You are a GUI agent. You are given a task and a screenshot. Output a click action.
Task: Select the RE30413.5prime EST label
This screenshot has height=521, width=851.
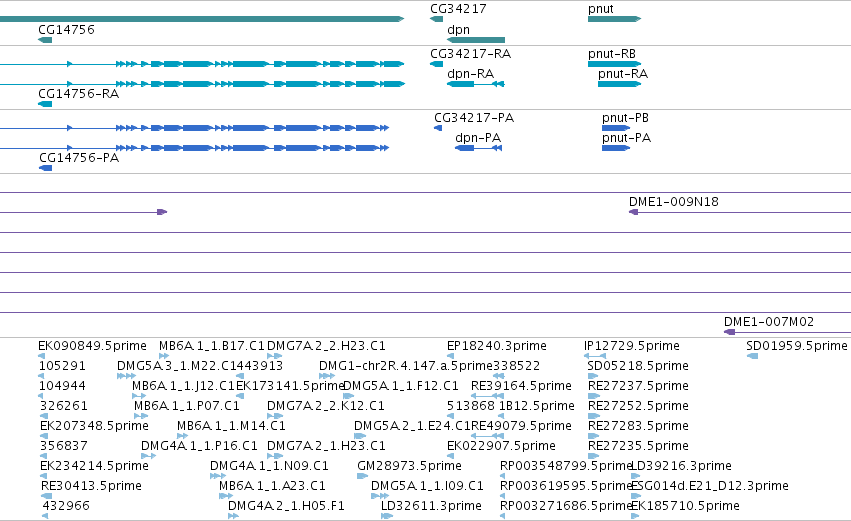[91, 486]
